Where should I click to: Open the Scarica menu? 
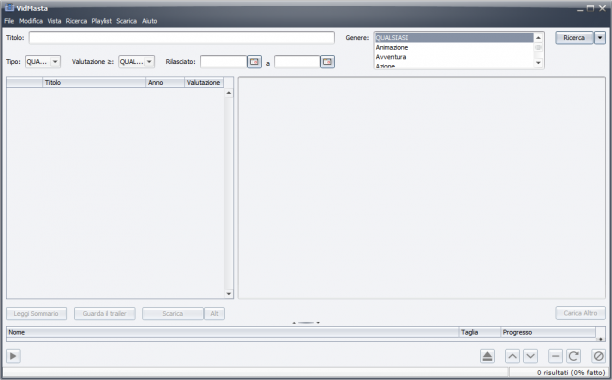(x=126, y=21)
